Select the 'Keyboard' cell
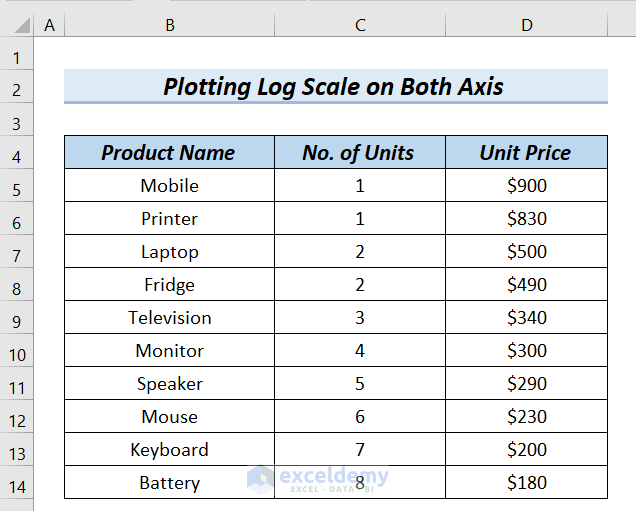Viewport: 636px width, 511px height. tap(169, 450)
